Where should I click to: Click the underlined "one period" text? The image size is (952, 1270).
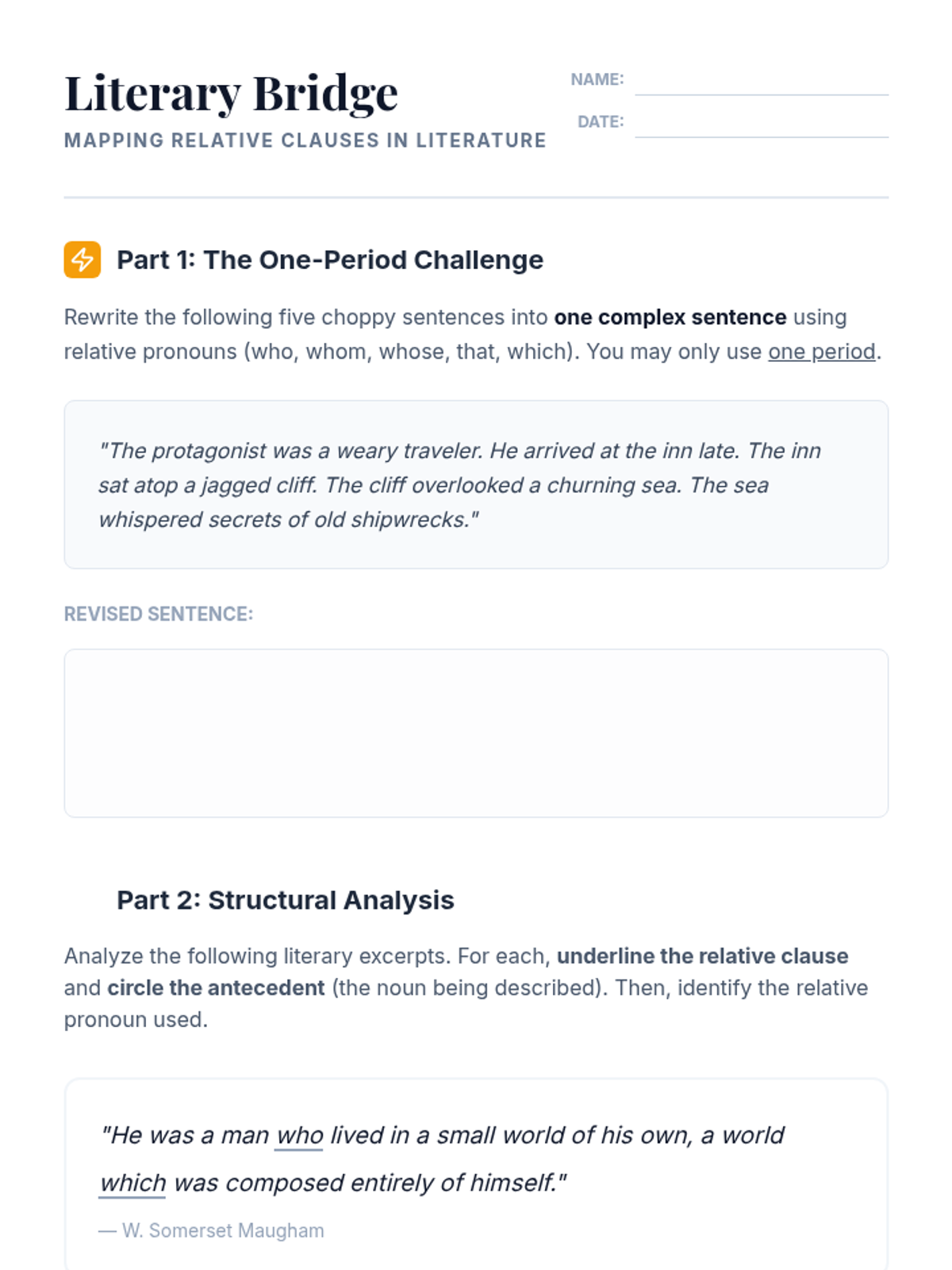(x=821, y=352)
